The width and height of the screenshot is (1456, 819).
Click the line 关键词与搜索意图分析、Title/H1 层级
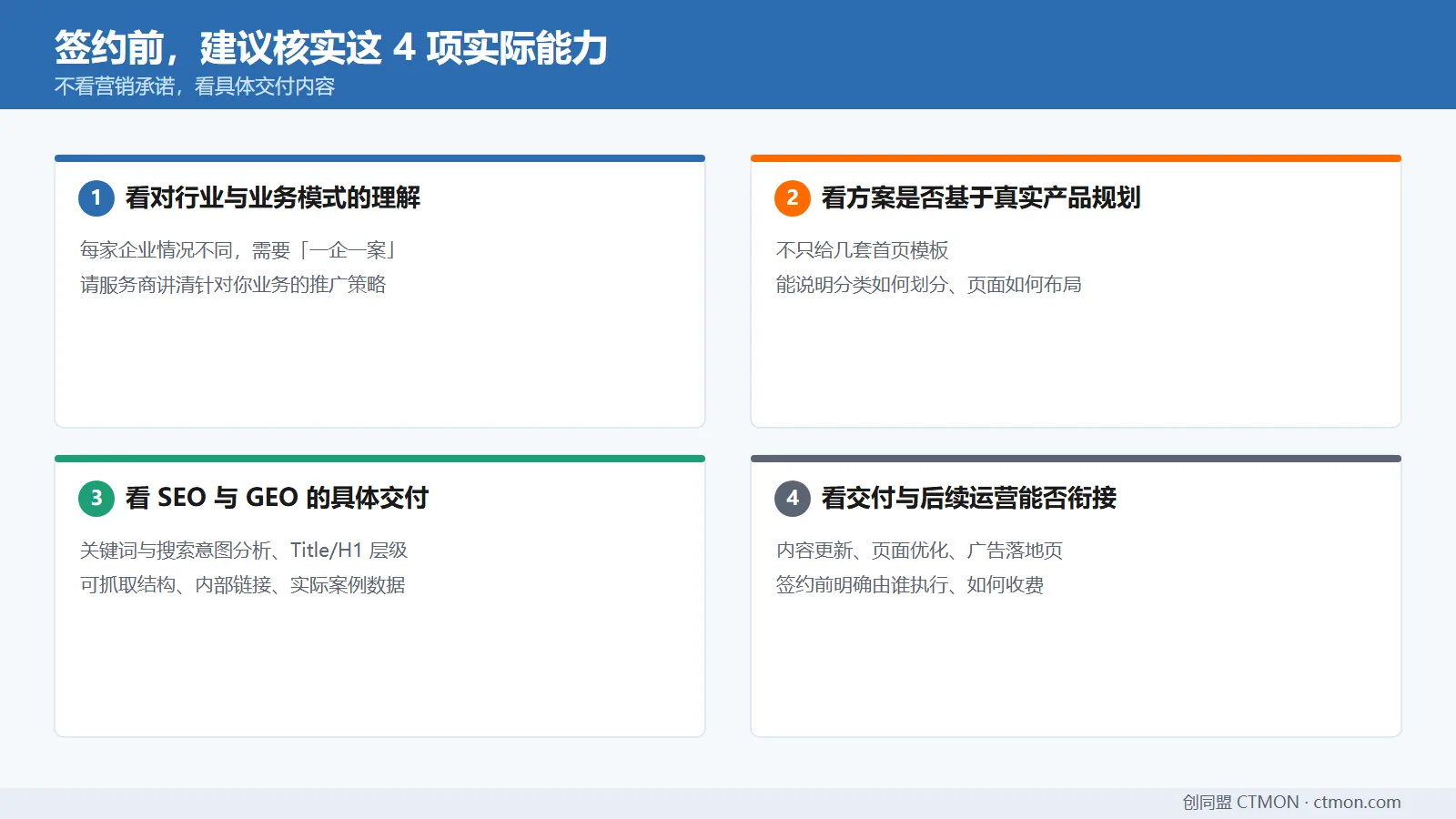[x=244, y=551]
